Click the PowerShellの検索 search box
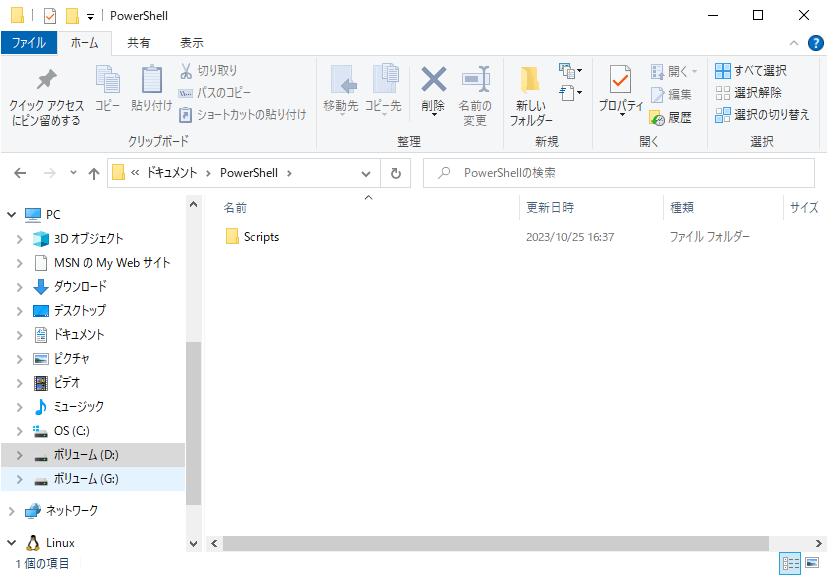 (619, 173)
